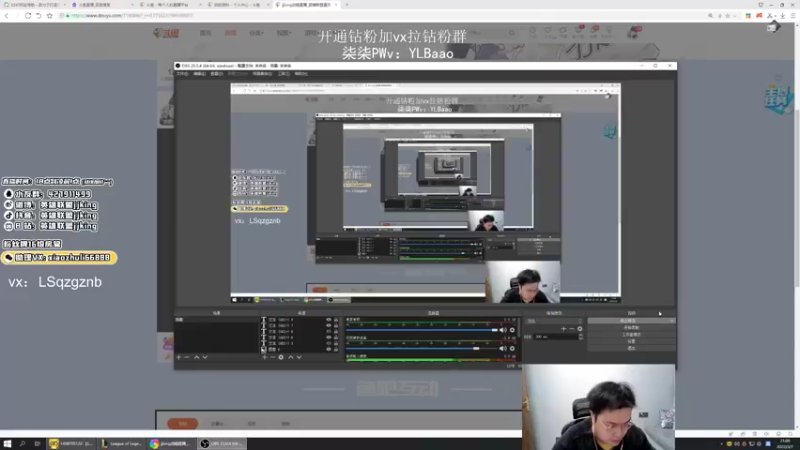Add a new scene in OBS Scenes panel

tap(179, 357)
